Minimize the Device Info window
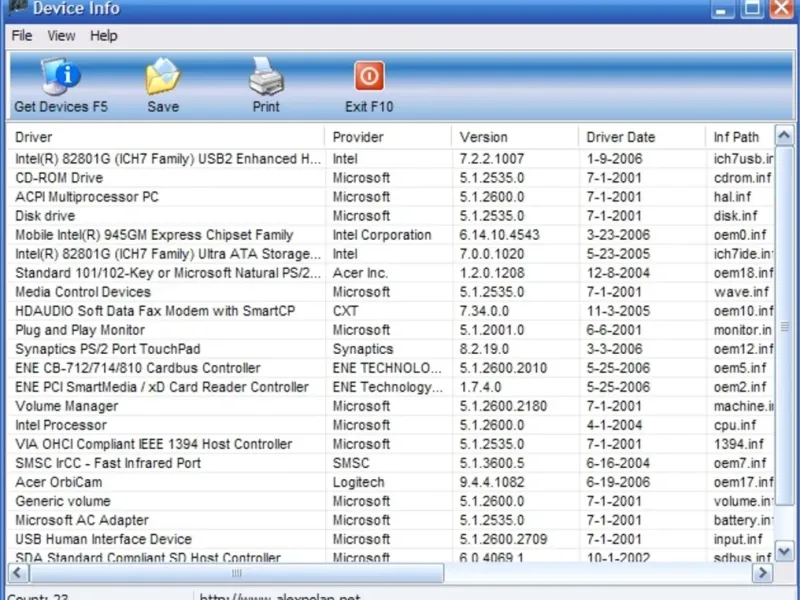Viewport: 800px width, 600px height. tap(721, 9)
